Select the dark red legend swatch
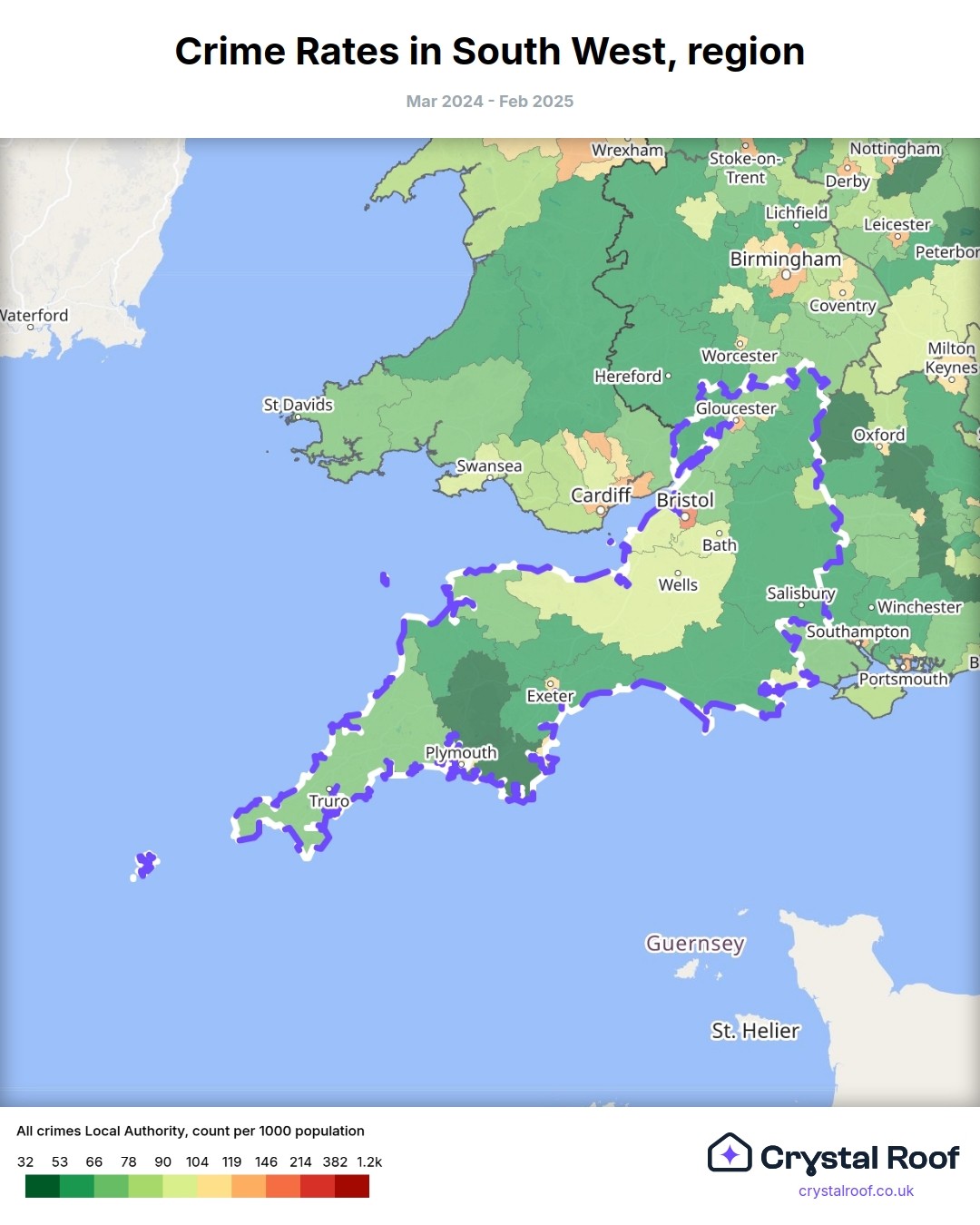This screenshot has height=1225, width=980. (352, 1186)
